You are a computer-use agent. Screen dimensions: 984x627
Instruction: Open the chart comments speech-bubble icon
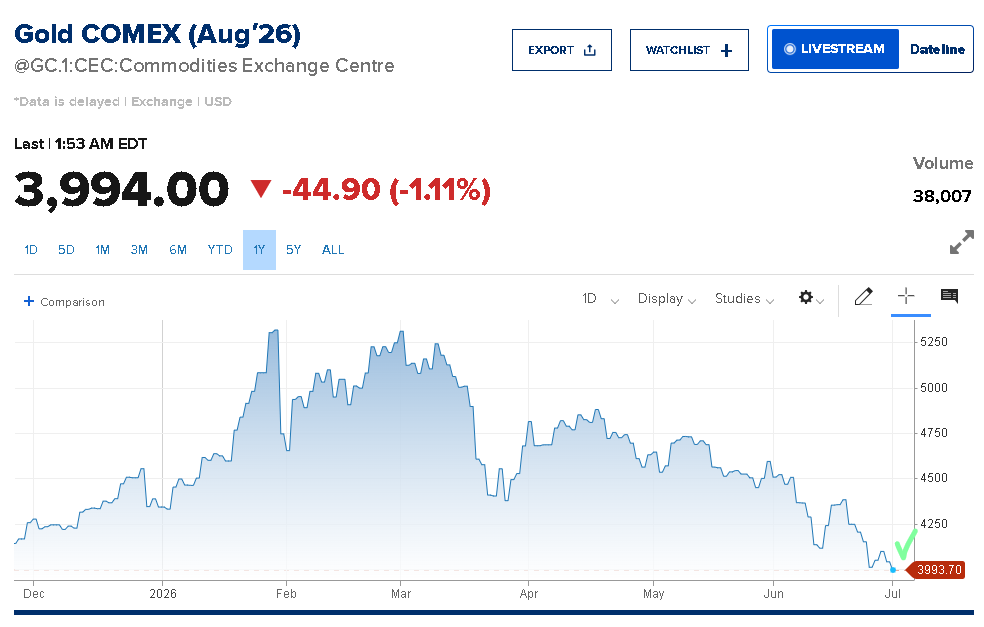pos(949,296)
